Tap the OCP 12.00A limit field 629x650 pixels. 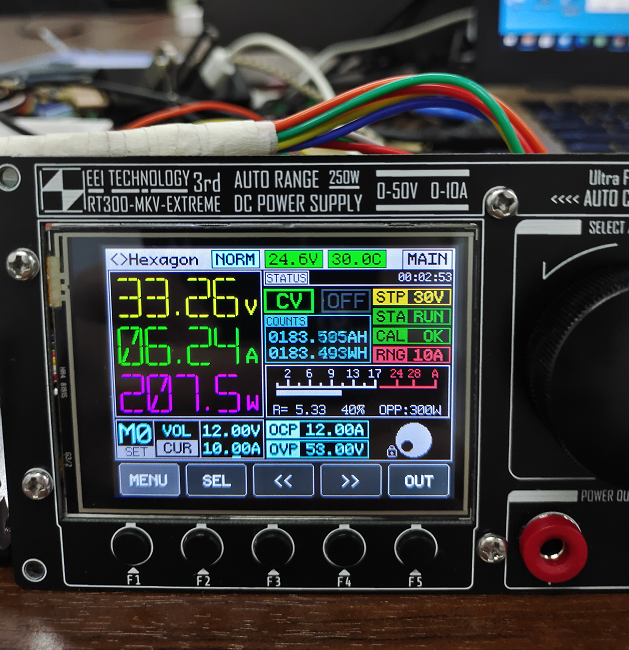tap(317, 430)
